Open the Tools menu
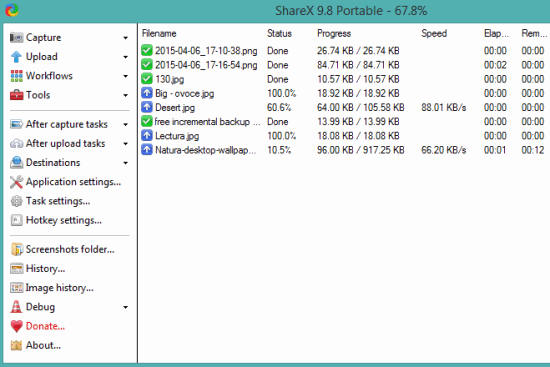Image resolution: width=550 pixels, height=367 pixels. [38, 95]
